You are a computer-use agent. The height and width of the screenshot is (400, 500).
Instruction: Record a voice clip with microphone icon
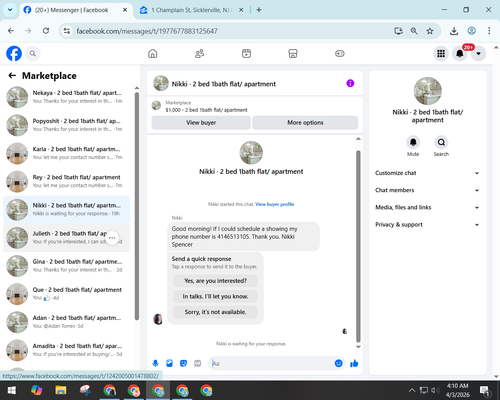pyautogui.click(x=155, y=363)
